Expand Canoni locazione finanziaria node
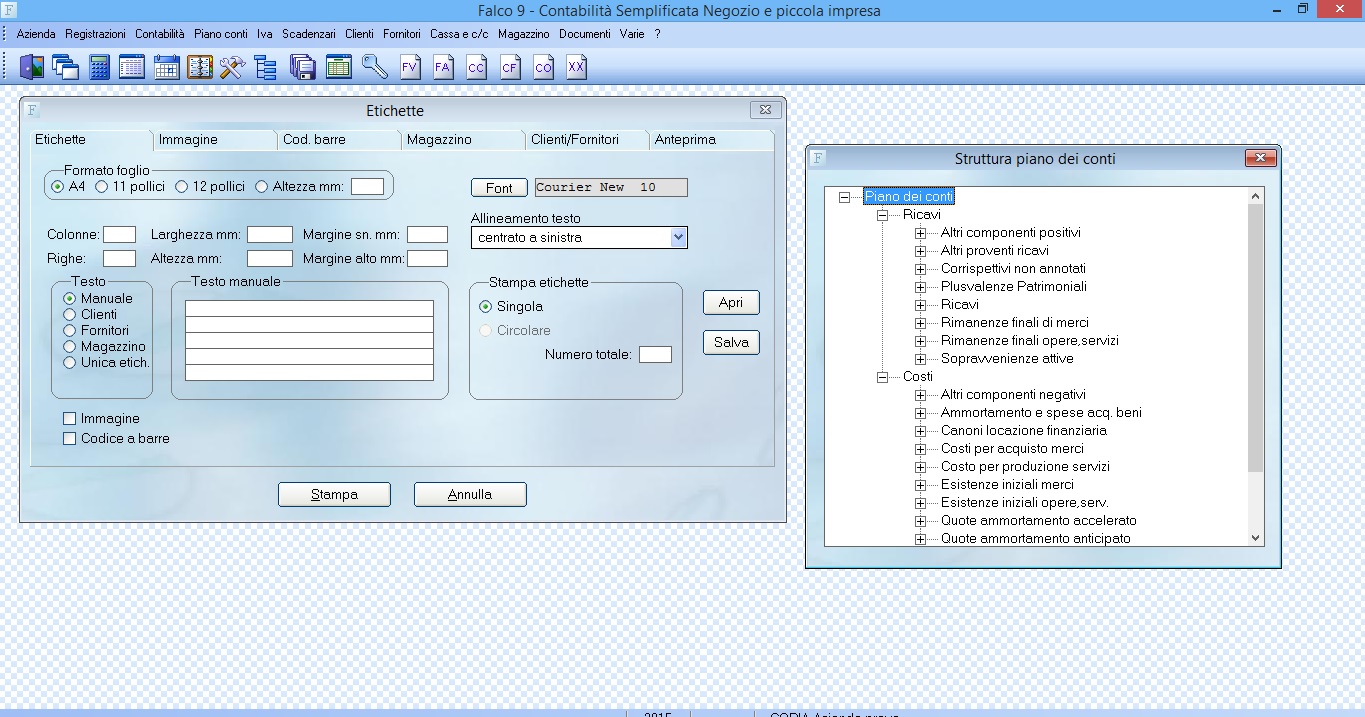This screenshot has width=1365, height=717. [920, 431]
